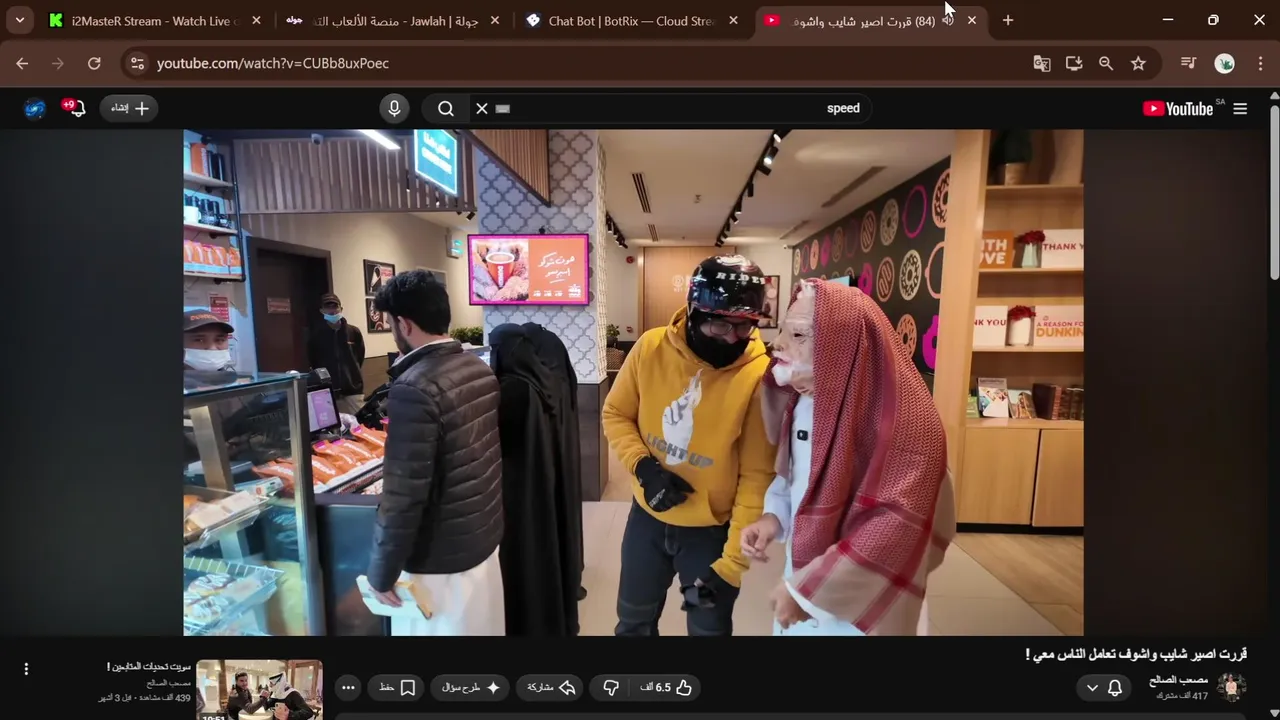Open the YouTube account avatar menu
Viewport: 1280px width, 720px height.
tap(35, 108)
